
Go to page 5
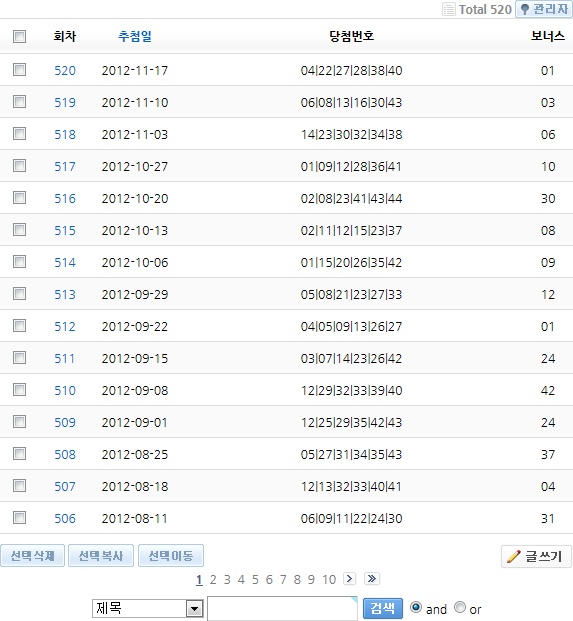(255, 580)
